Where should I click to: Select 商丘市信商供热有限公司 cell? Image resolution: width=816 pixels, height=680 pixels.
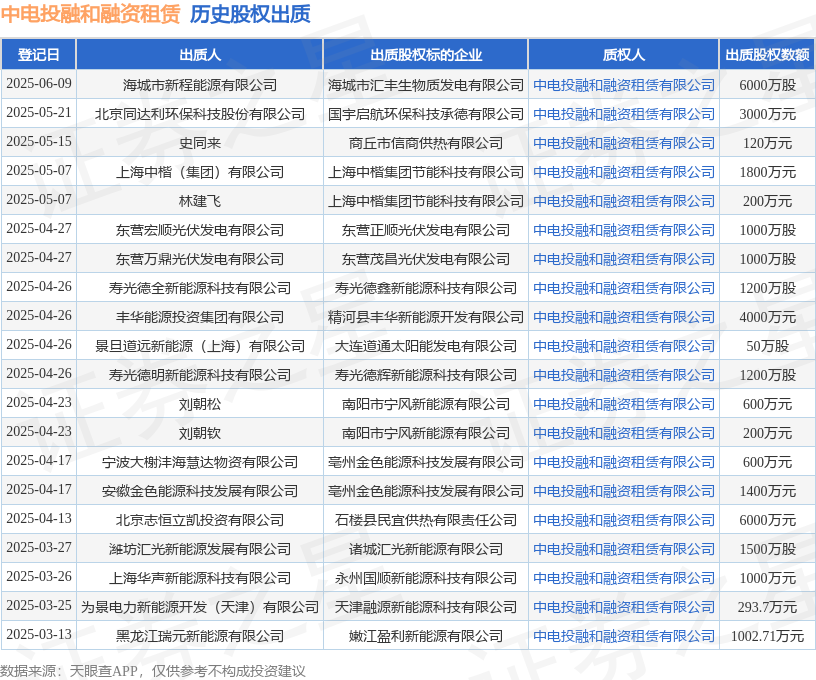point(426,143)
